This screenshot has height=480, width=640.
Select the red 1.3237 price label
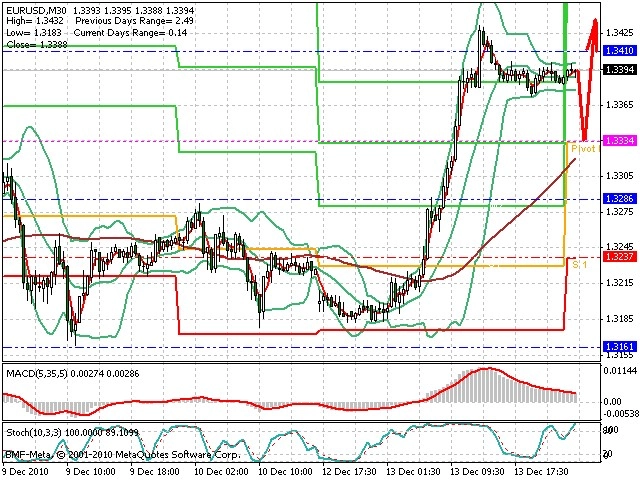620,257
